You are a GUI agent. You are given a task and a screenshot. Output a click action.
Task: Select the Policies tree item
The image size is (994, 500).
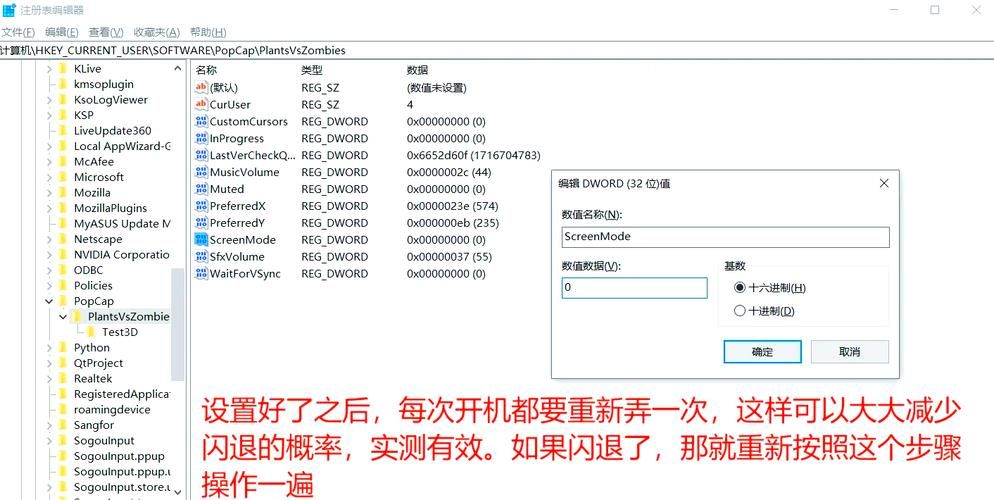pyautogui.click(x=93, y=286)
